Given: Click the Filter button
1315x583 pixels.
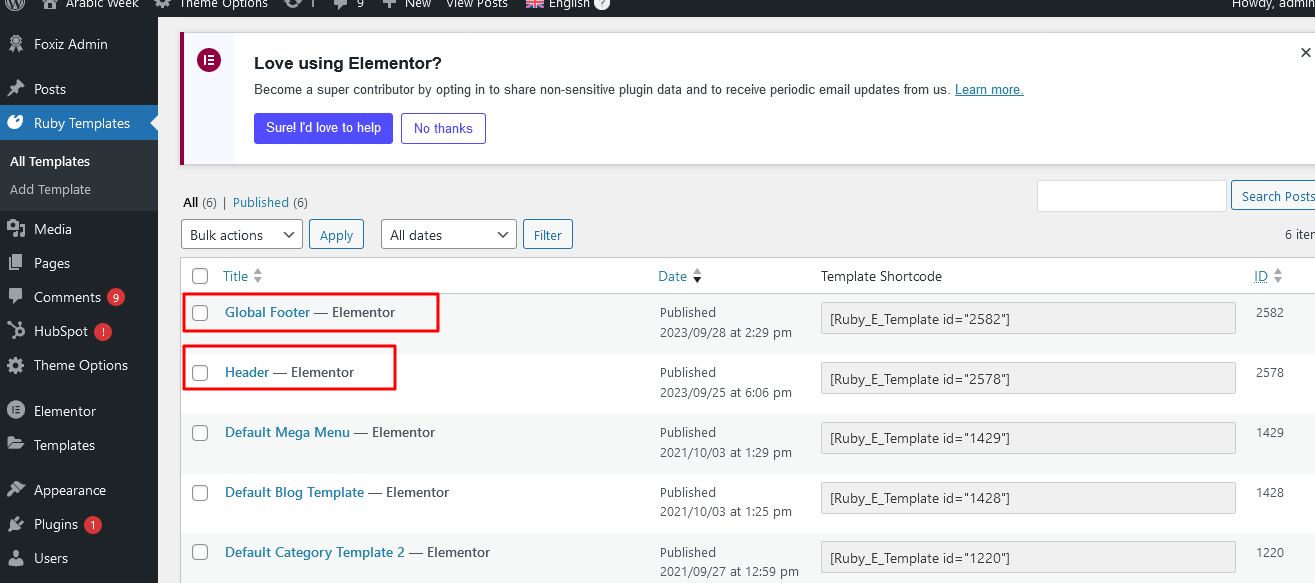Looking at the screenshot, I should tap(548, 235).
